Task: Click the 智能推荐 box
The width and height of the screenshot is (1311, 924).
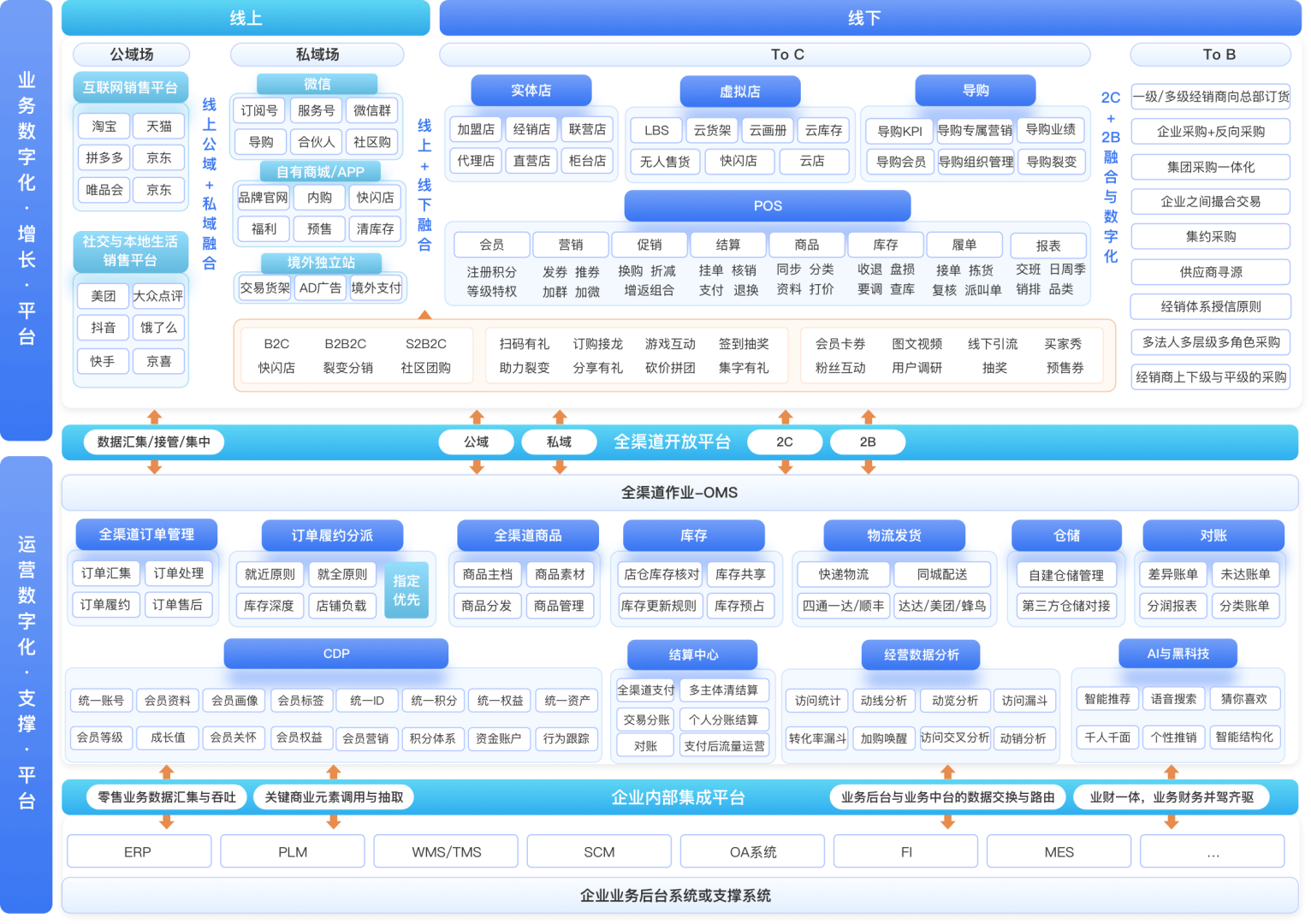Action: [x=1106, y=699]
